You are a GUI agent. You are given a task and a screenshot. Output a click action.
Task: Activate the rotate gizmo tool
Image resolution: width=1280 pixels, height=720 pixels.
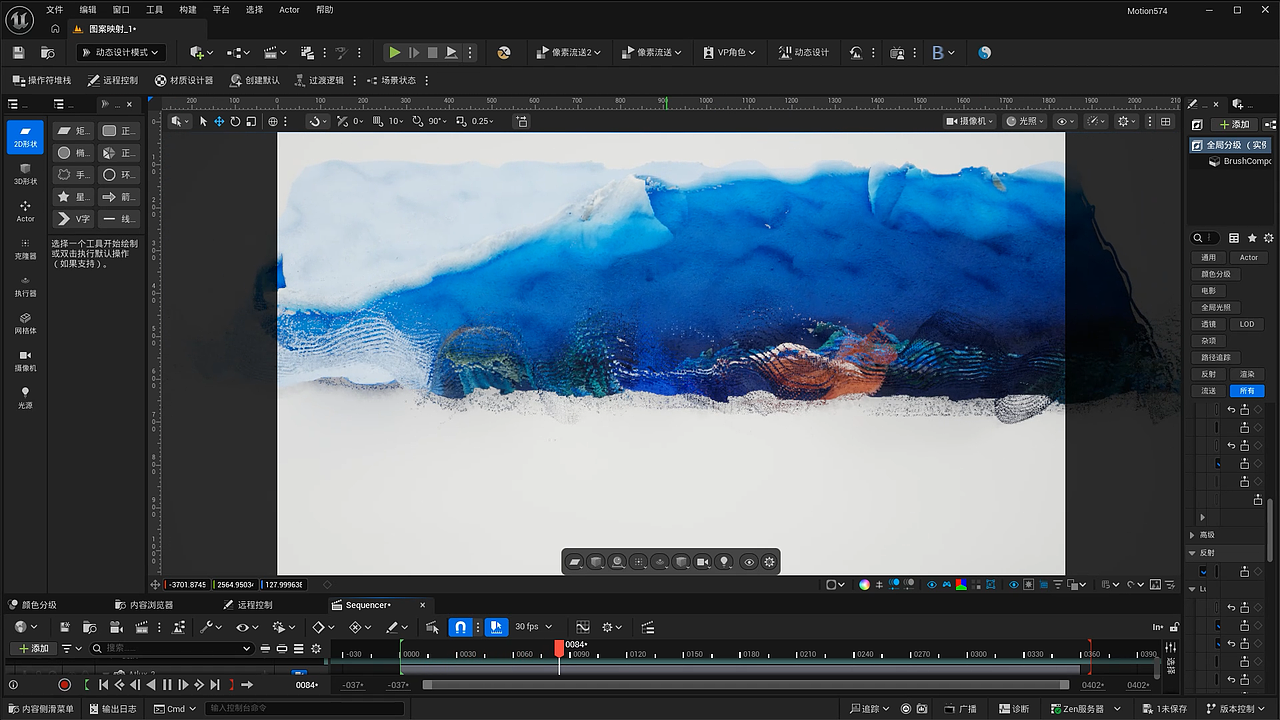(235, 121)
